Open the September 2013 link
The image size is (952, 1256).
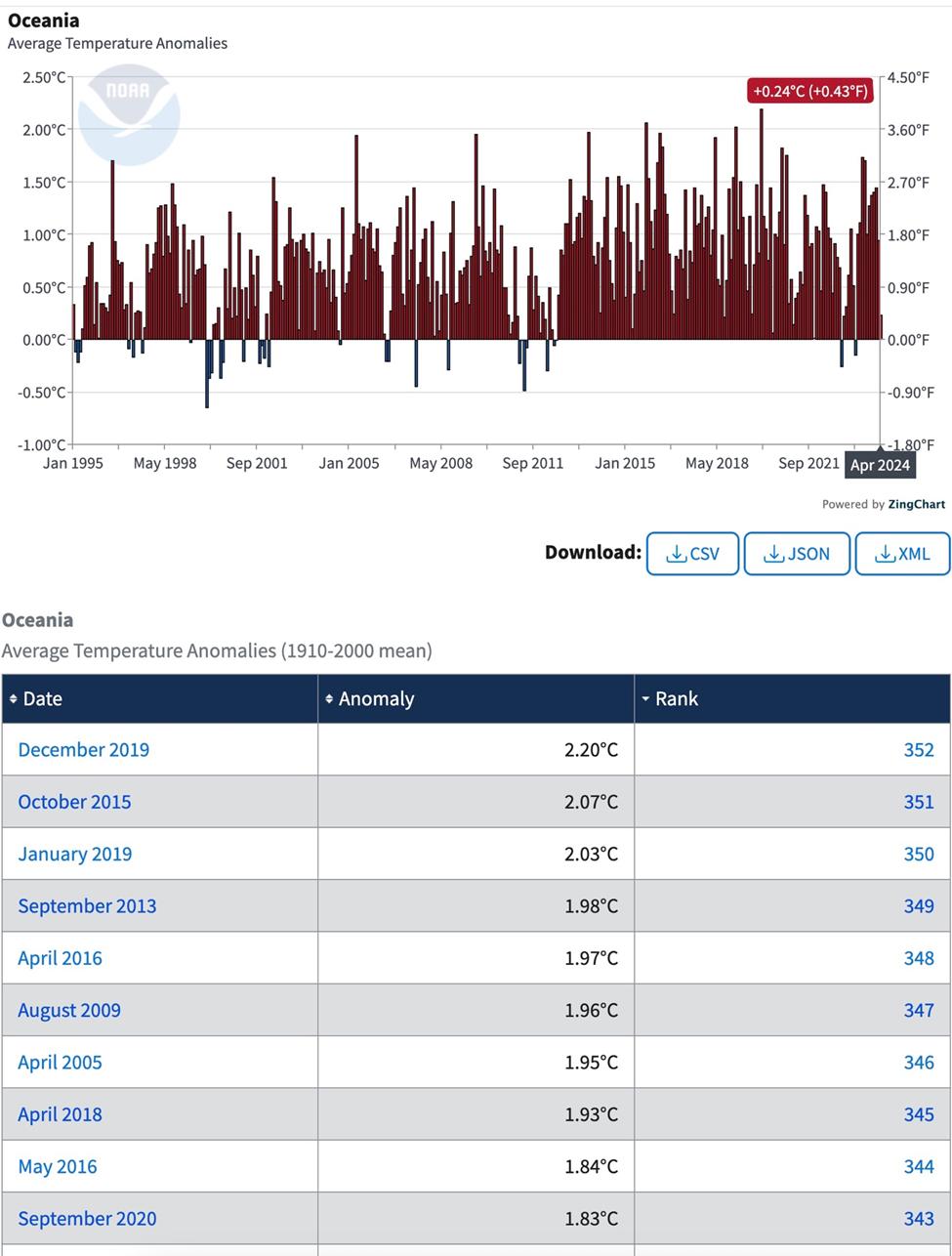click(x=87, y=906)
